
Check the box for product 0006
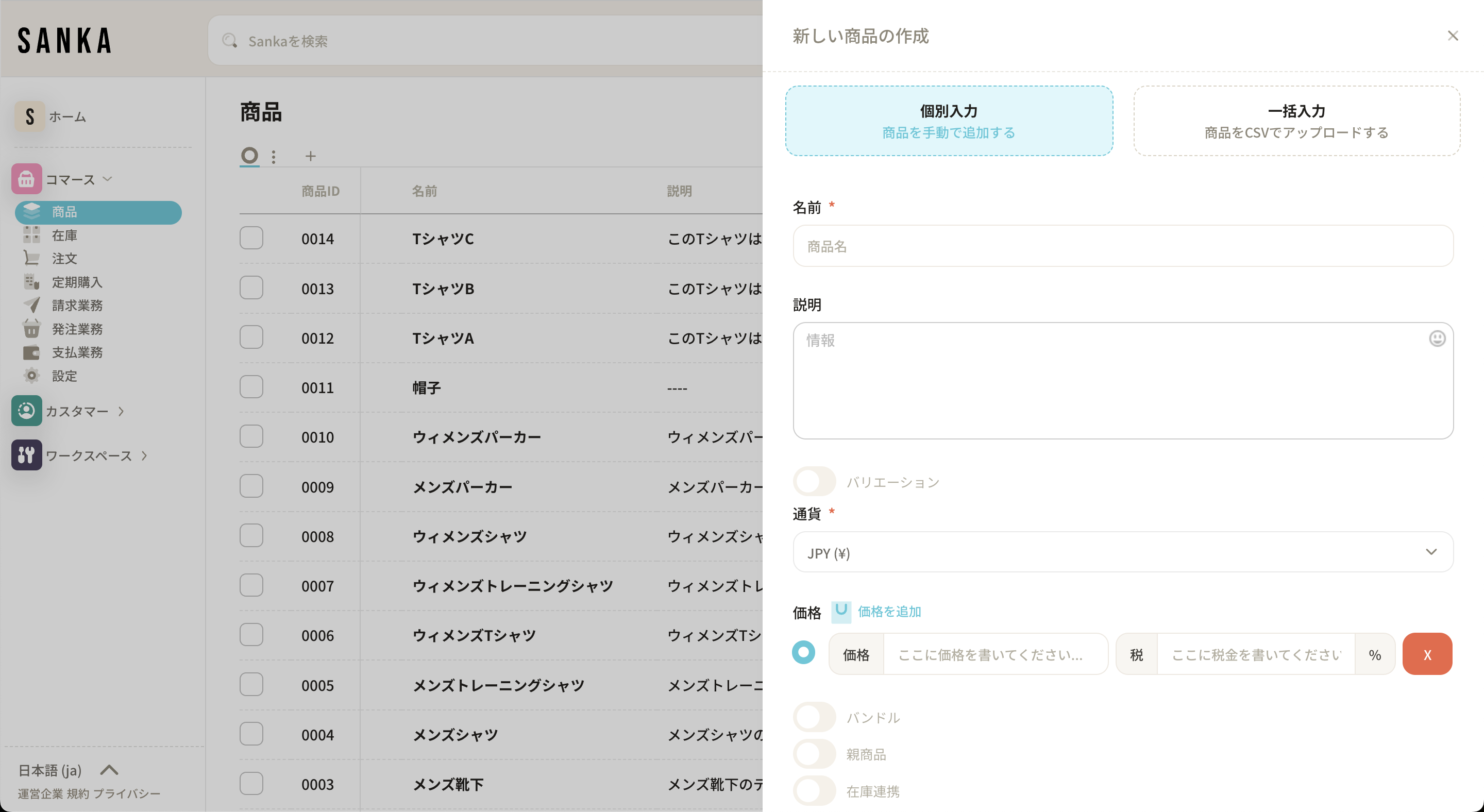point(251,635)
